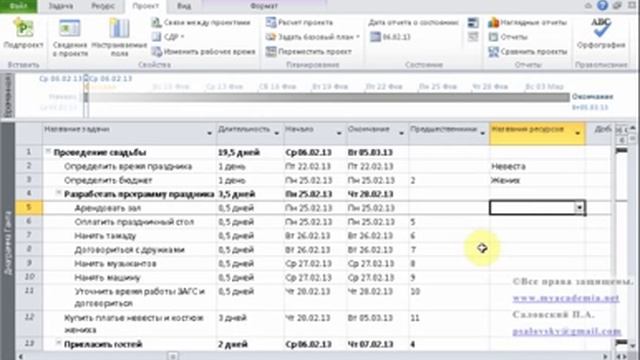Open filter arrow of Предшественники column
The width and height of the screenshot is (640, 360).
(x=482, y=133)
